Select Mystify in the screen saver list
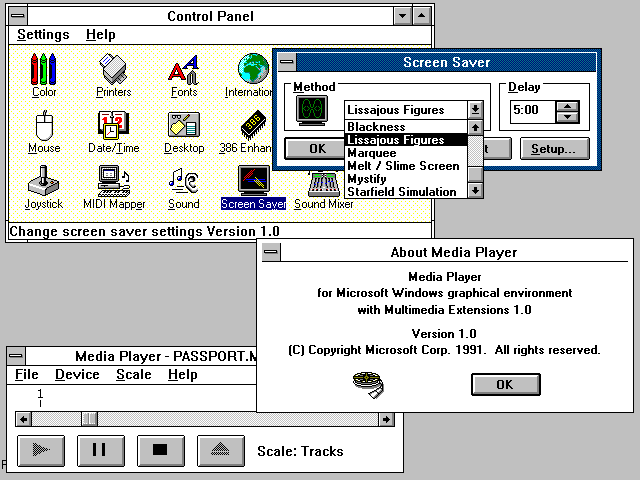The width and height of the screenshot is (640, 480). [x=366, y=179]
